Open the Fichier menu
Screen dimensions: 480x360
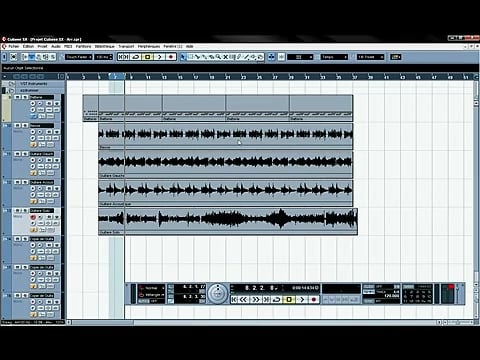(14, 46)
